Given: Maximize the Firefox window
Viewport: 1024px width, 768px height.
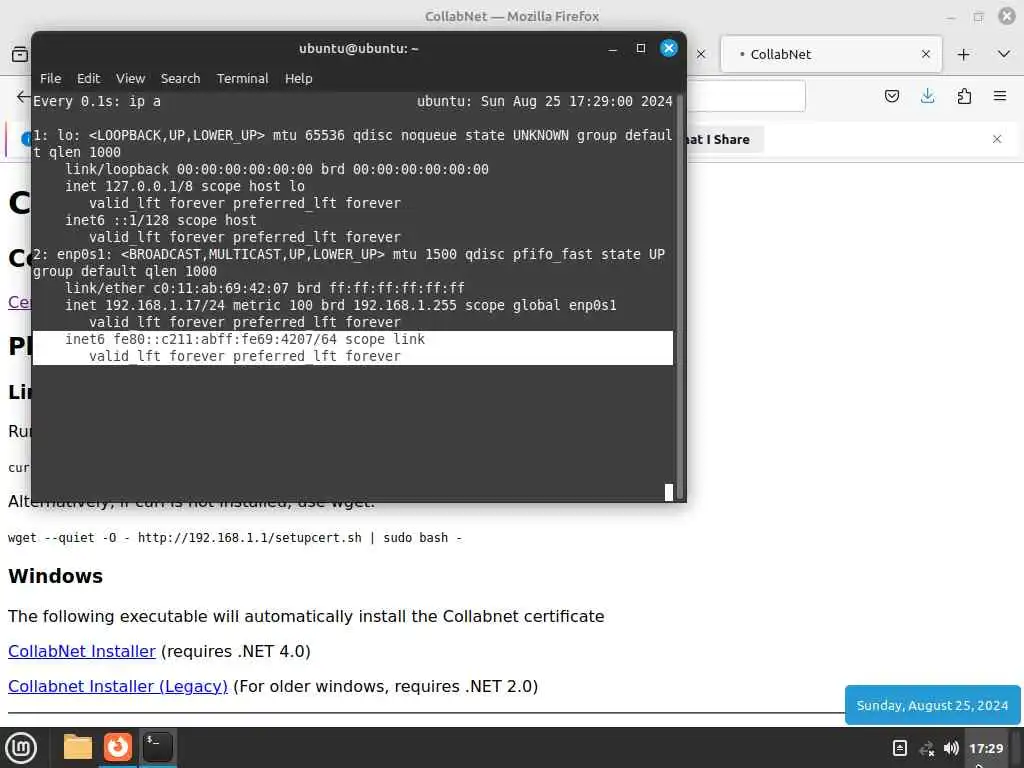Looking at the screenshot, I should 978,16.
